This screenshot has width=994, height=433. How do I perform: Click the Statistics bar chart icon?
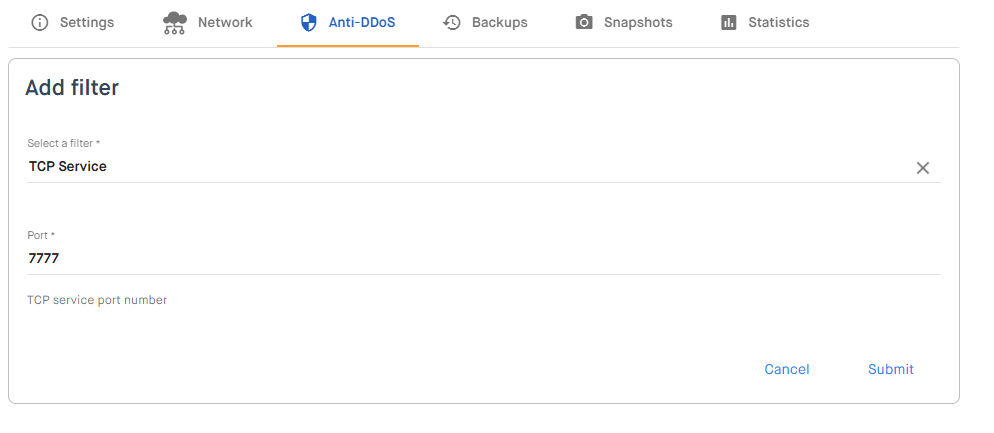tap(728, 22)
